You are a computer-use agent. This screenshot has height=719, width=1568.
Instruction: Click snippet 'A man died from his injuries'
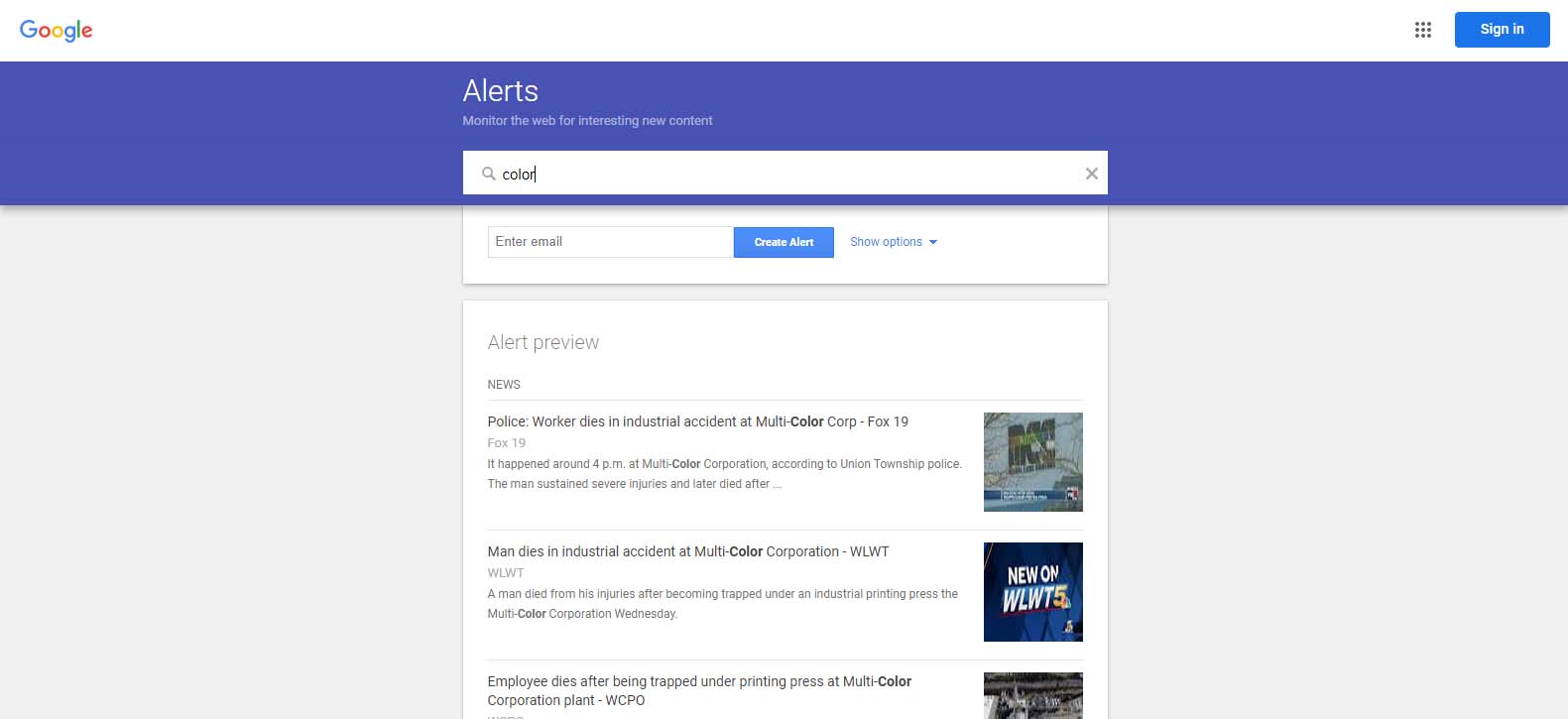[723, 604]
